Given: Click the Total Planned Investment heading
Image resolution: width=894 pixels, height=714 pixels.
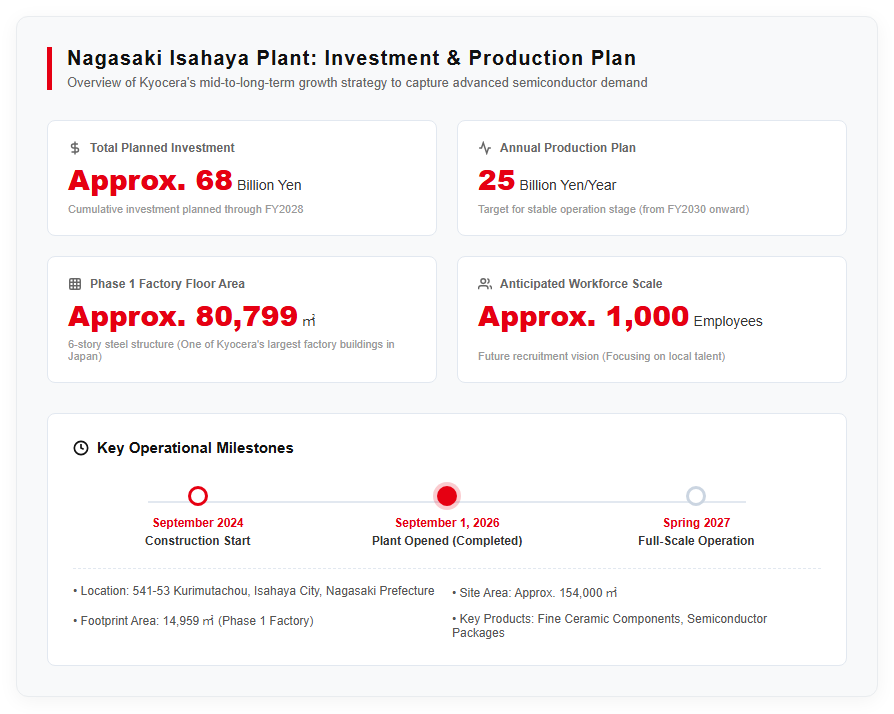Looking at the screenshot, I should click(162, 148).
